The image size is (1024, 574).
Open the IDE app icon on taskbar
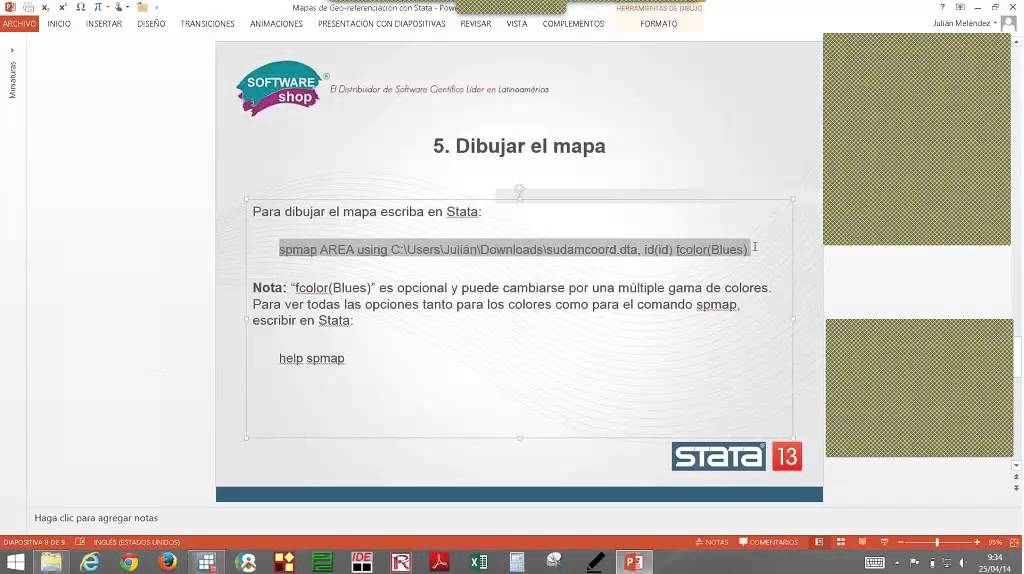[361, 562]
